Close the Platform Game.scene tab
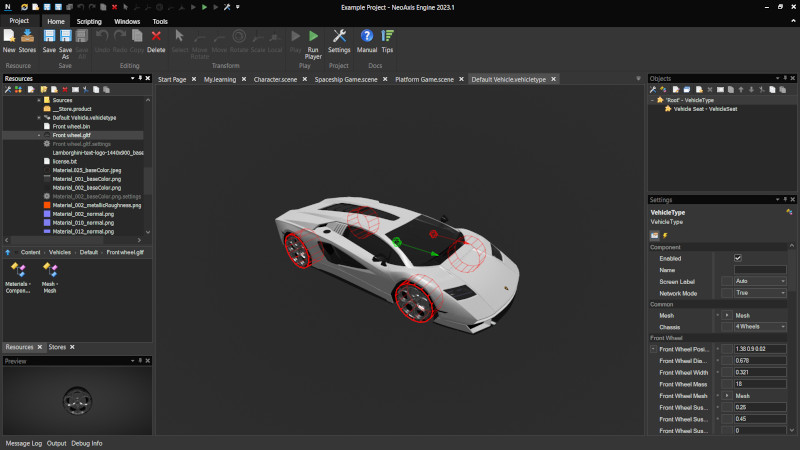The width and height of the screenshot is (800, 450). point(461,79)
